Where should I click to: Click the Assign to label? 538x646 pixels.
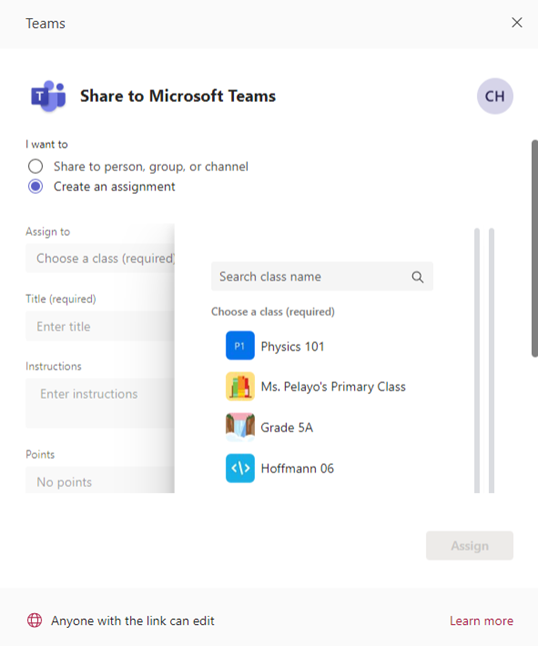point(48,232)
